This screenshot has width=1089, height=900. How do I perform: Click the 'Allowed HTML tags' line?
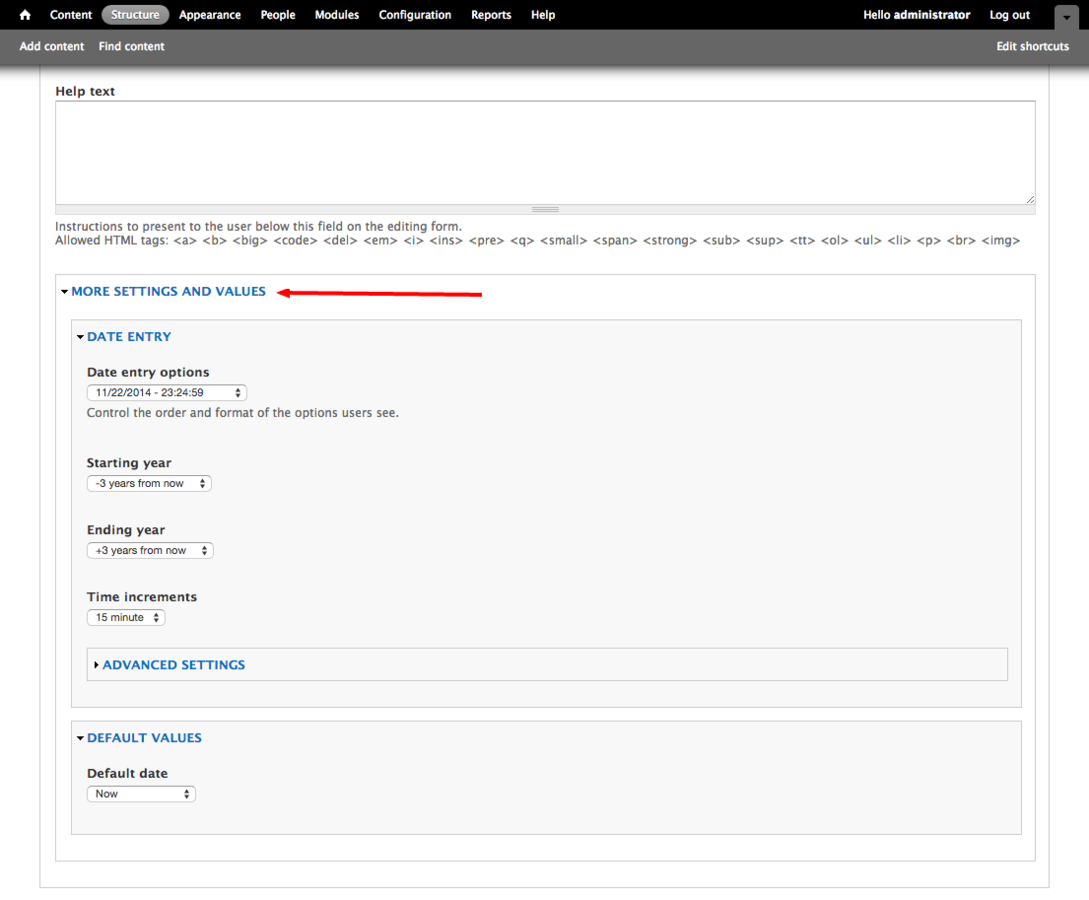538,240
